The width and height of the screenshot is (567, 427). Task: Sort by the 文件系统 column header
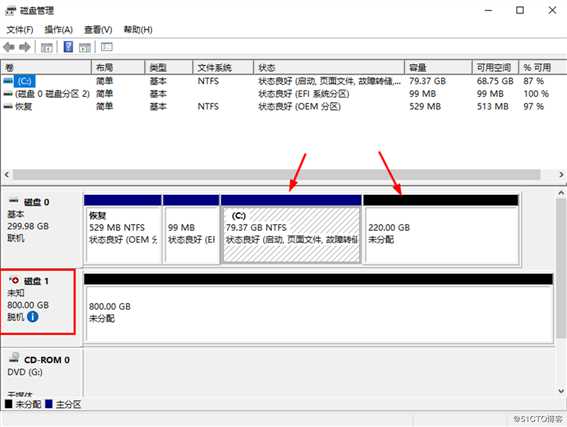[x=223, y=68]
